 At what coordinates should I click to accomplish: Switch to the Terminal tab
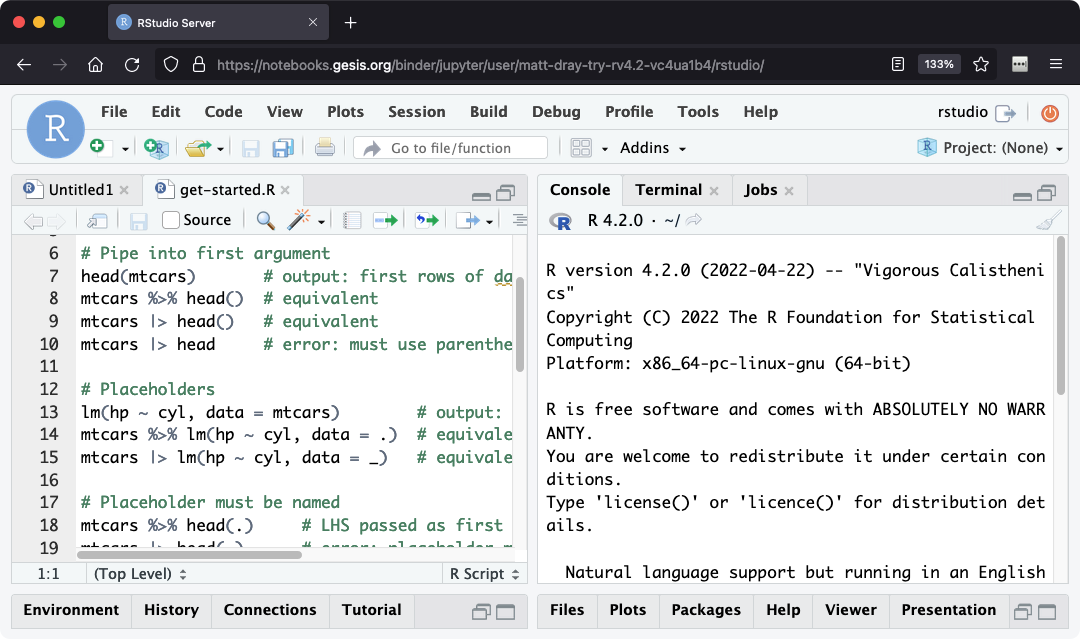point(667,189)
